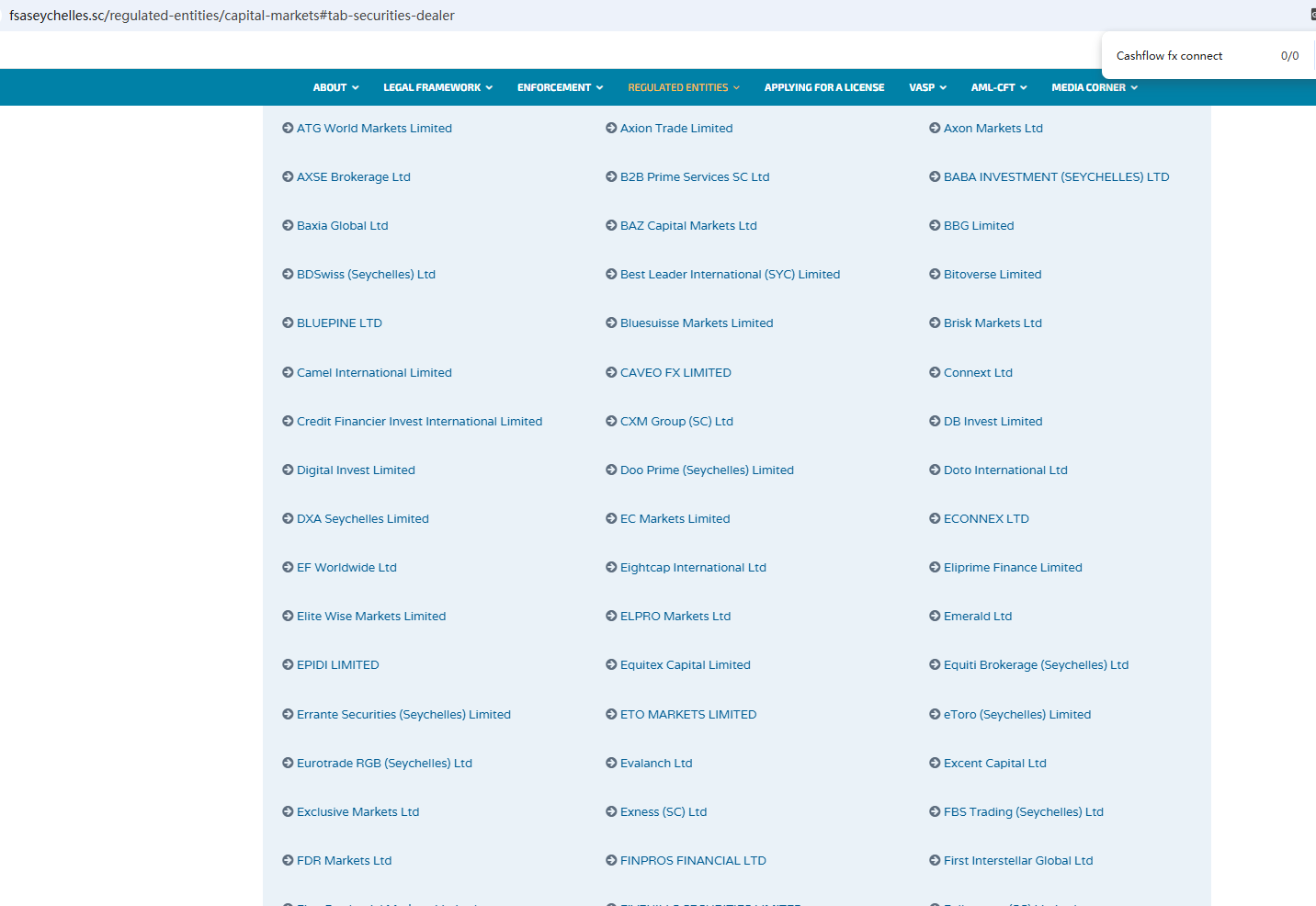The image size is (1316, 906).
Task: Click the arrow icon beside BDSwiss (Seychelles) Ltd
Action: tap(288, 275)
